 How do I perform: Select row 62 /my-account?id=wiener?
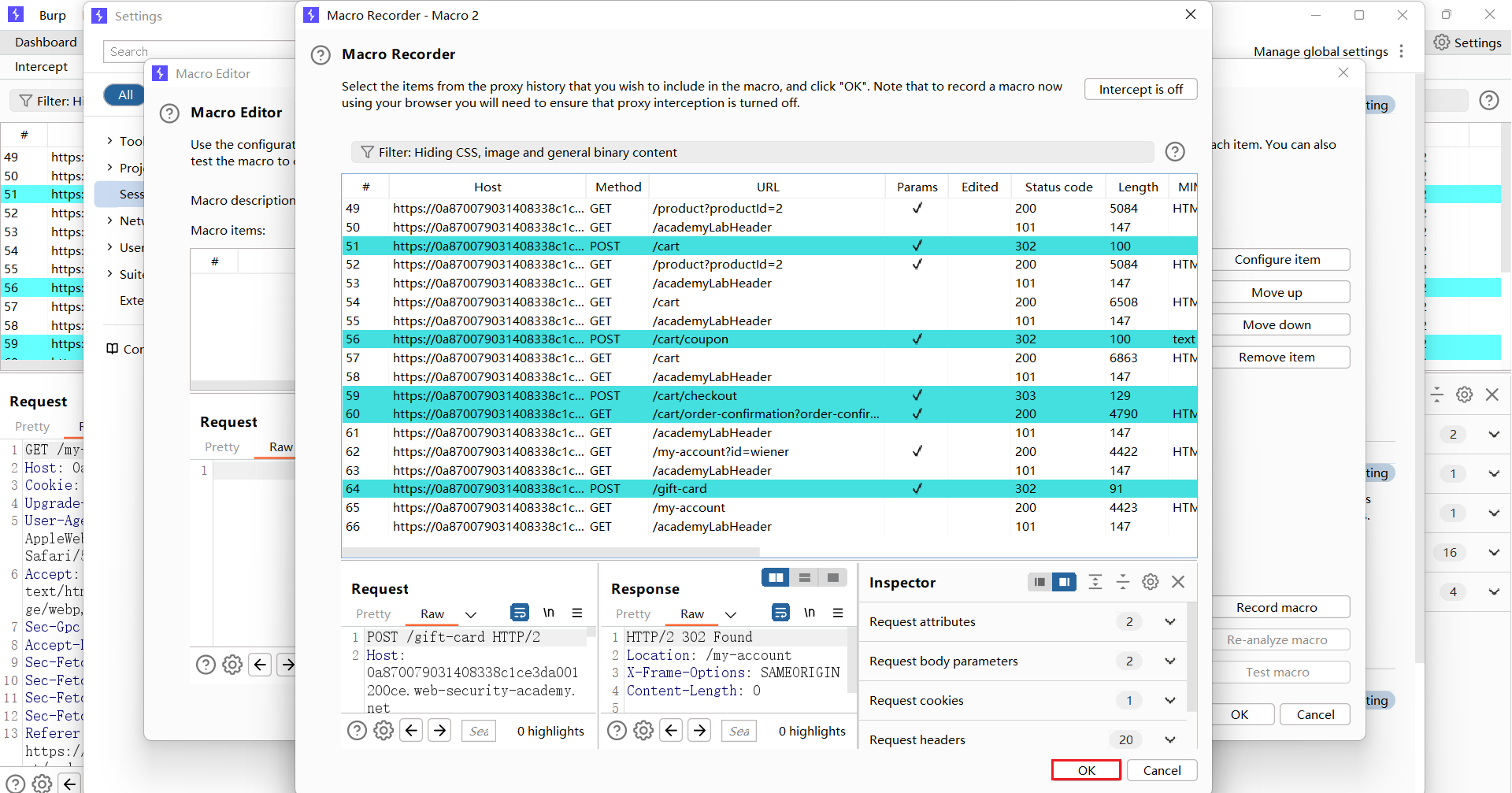tap(769, 451)
